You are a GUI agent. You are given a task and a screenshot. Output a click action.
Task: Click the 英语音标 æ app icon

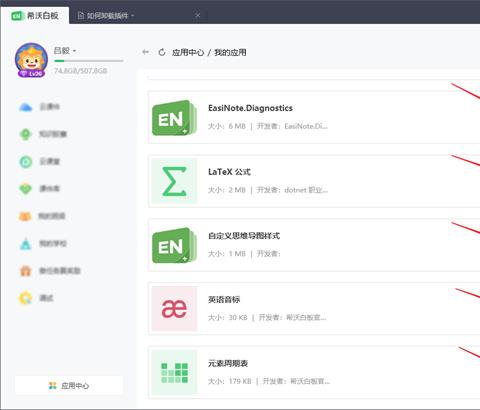(174, 309)
